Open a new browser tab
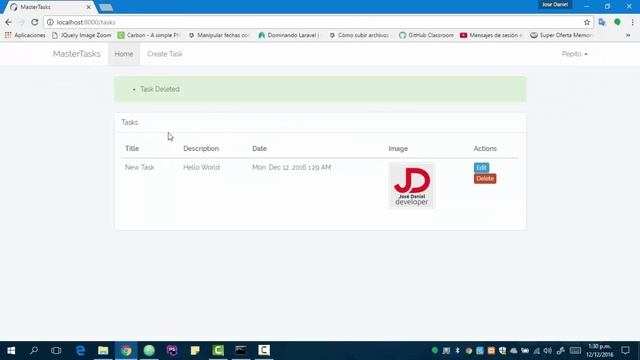This screenshot has height=360, width=640. [x=106, y=7]
